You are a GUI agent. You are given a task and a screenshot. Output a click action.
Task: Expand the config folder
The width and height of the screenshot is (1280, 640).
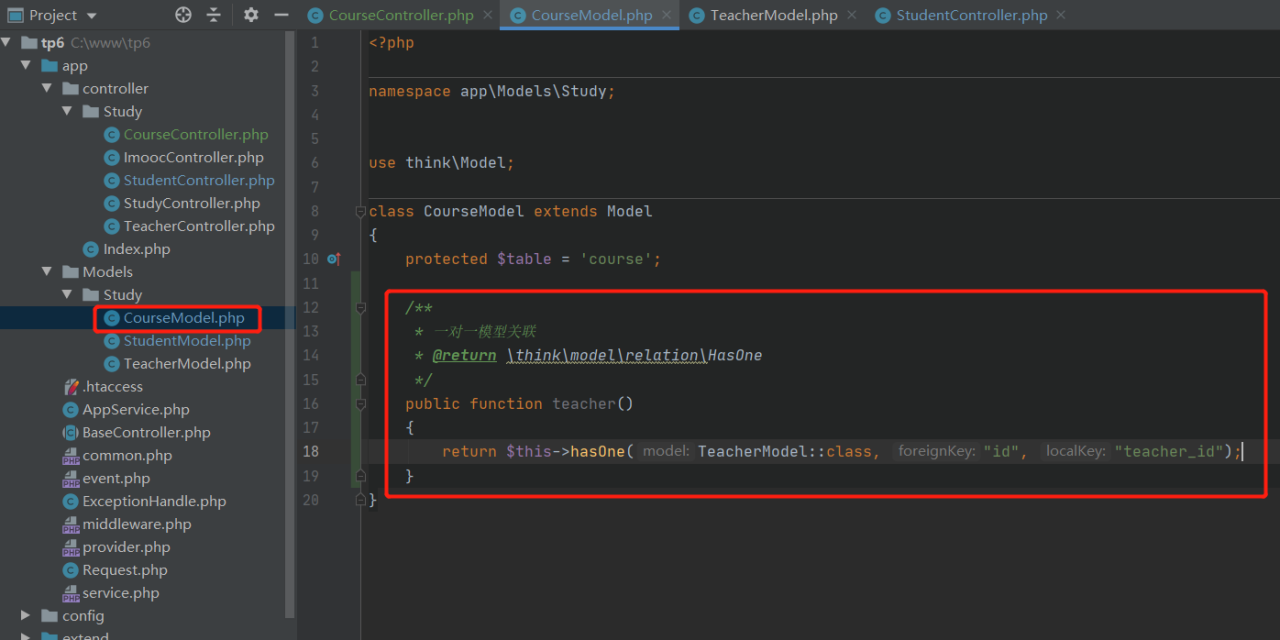[26, 616]
